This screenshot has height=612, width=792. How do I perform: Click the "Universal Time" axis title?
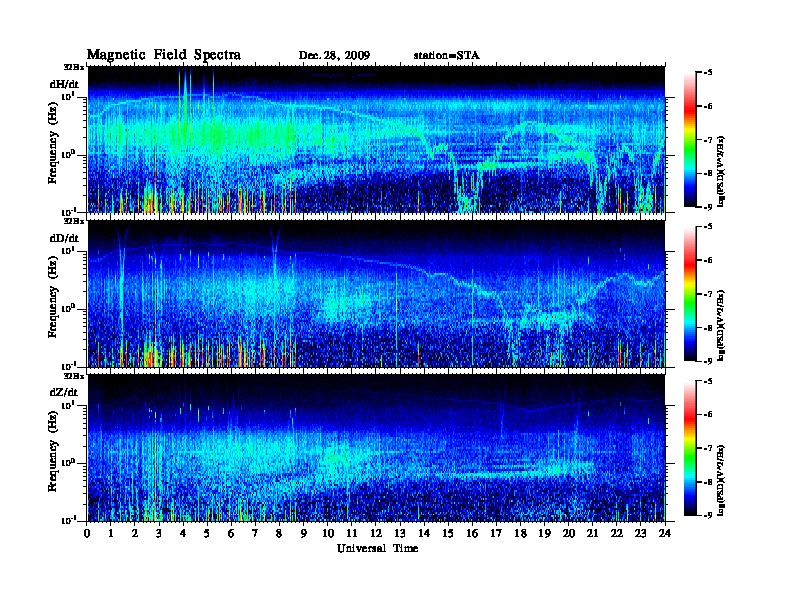(377, 548)
